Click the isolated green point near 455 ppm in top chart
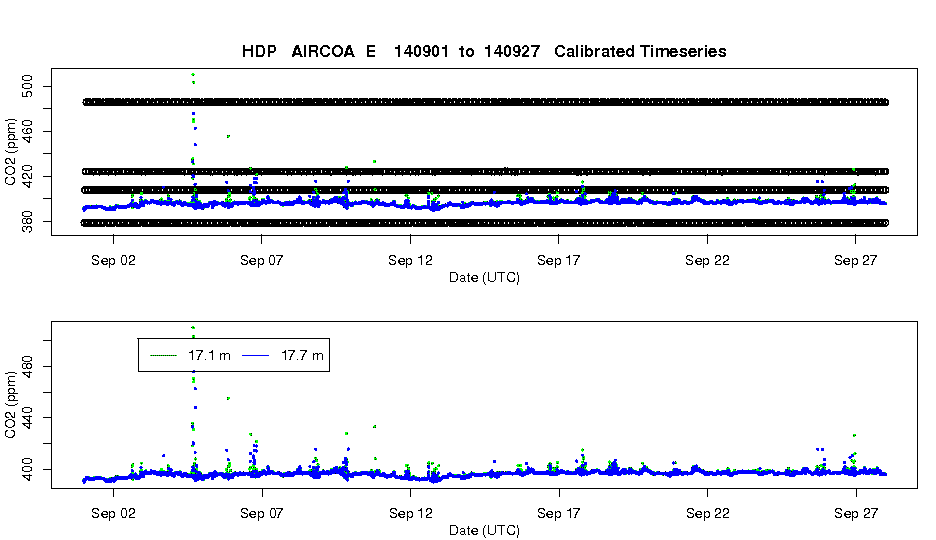The height and width of the screenshot is (540, 936). [x=228, y=137]
